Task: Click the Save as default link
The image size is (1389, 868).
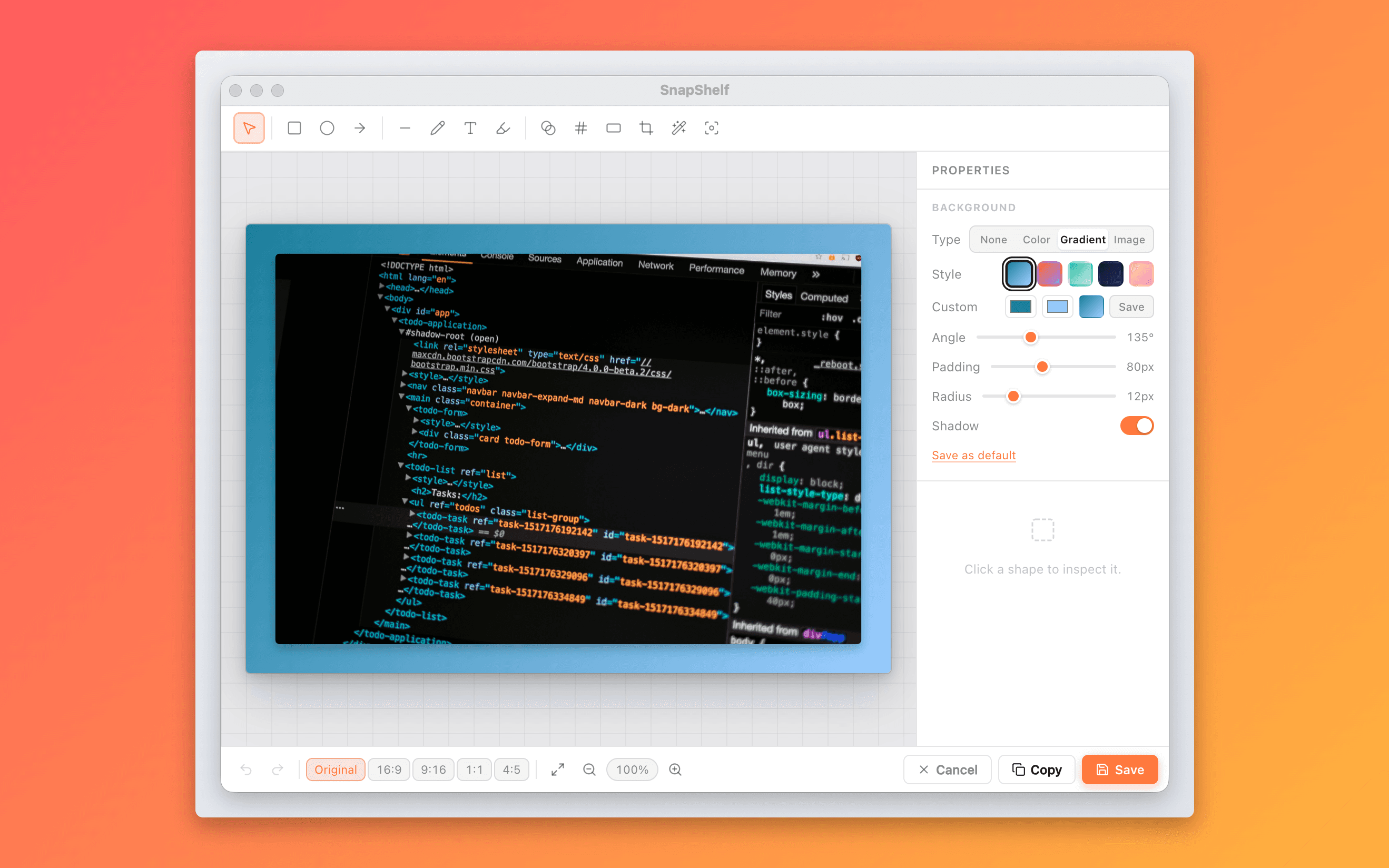Action: coord(973,455)
